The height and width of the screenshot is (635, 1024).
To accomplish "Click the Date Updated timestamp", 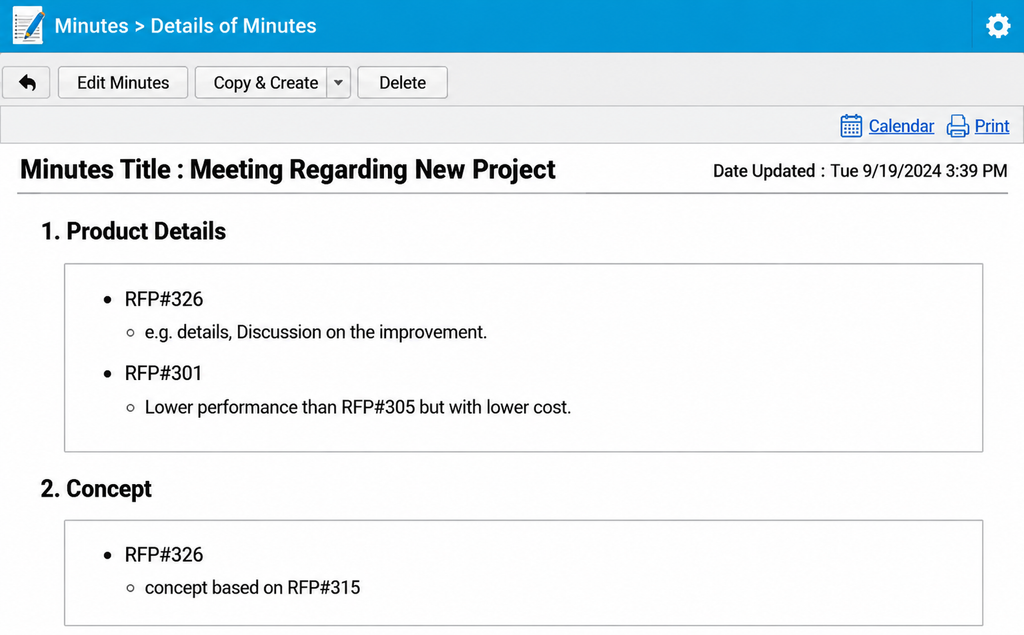I will [x=860, y=171].
